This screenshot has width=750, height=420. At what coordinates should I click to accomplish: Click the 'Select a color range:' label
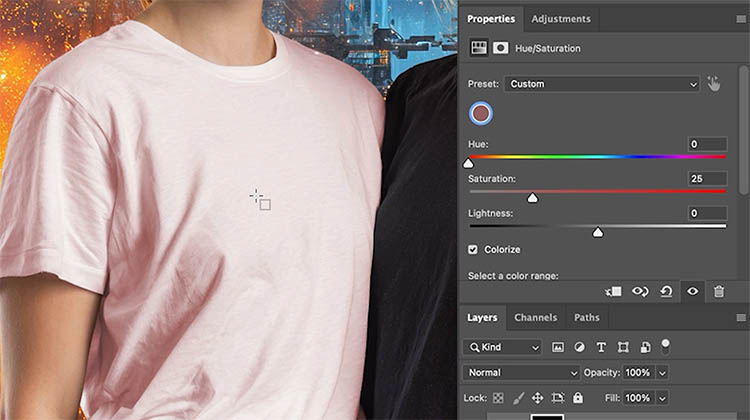click(513, 276)
